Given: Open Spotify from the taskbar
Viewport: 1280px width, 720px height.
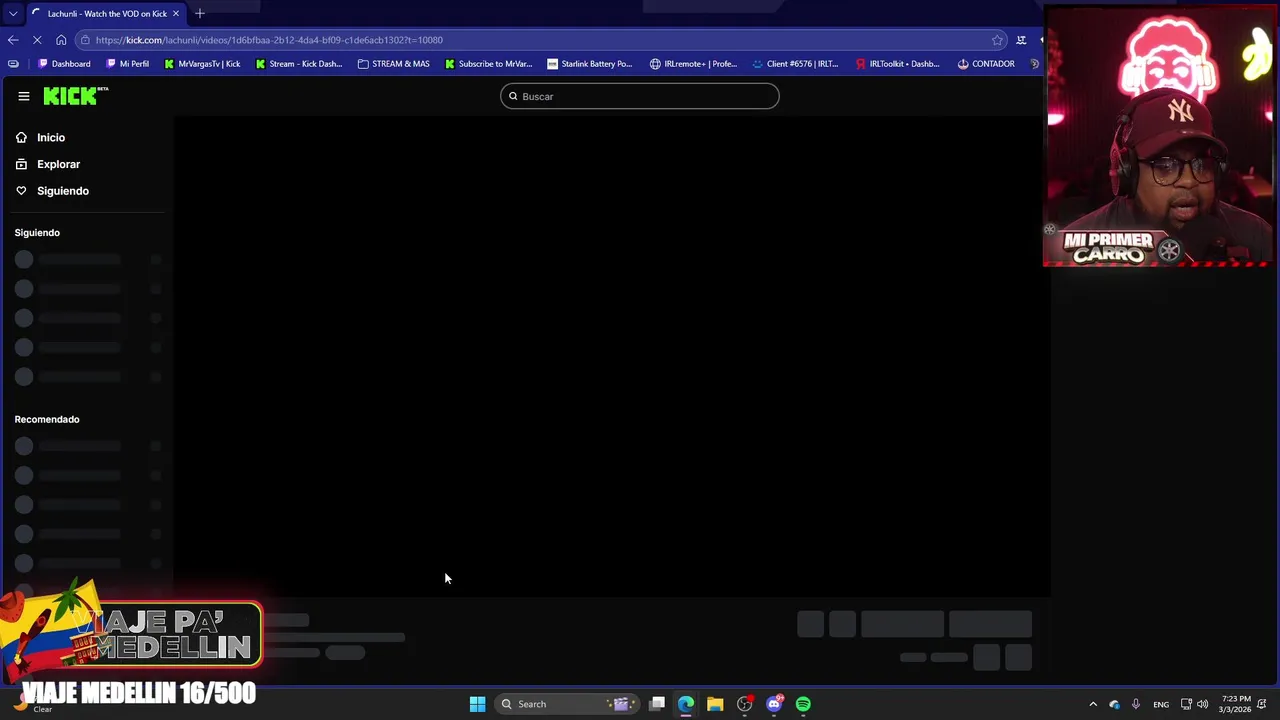Looking at the screenshot, I should [x=803, y=704].
